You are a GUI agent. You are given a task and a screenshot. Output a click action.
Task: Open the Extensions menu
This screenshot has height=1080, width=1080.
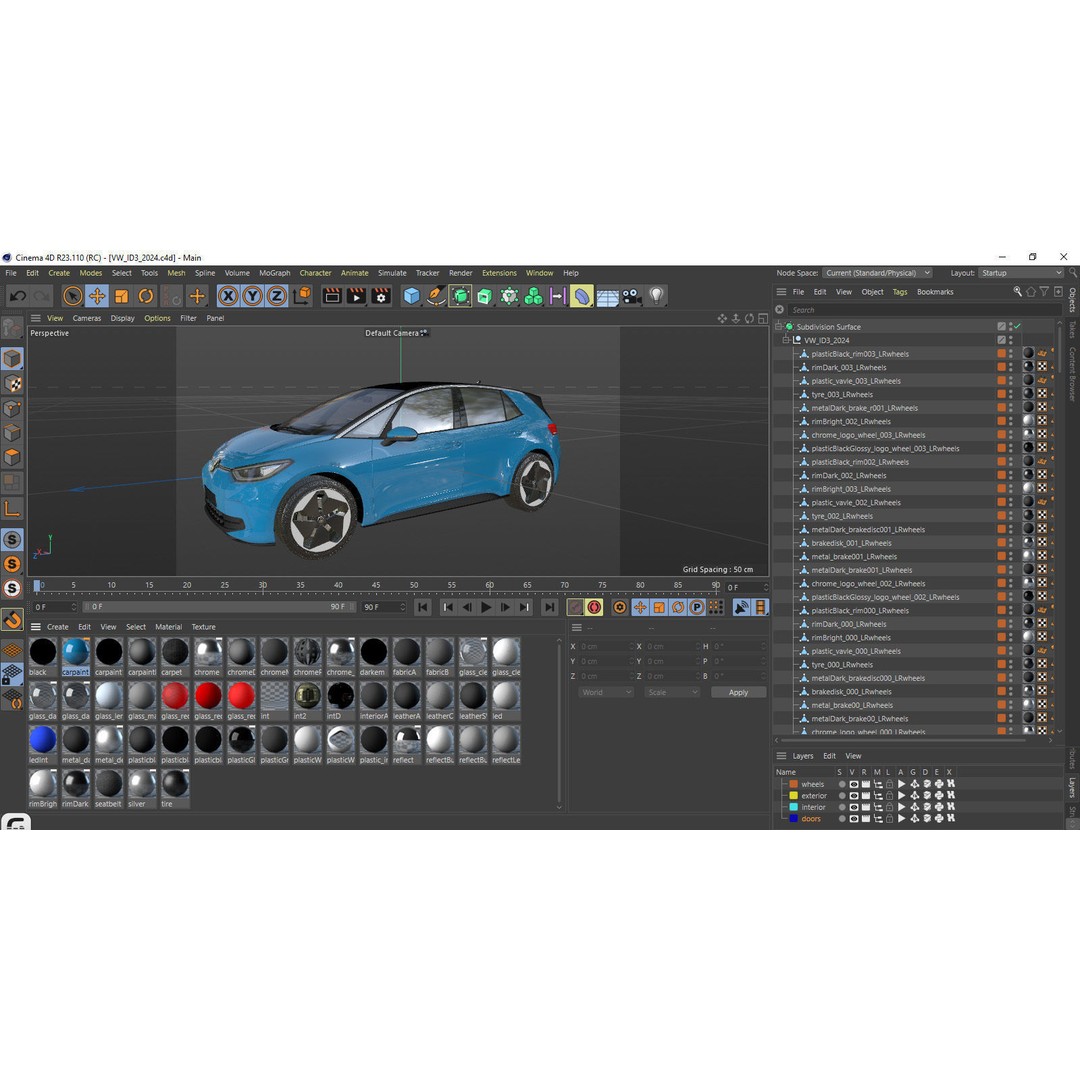pos(499,273)
